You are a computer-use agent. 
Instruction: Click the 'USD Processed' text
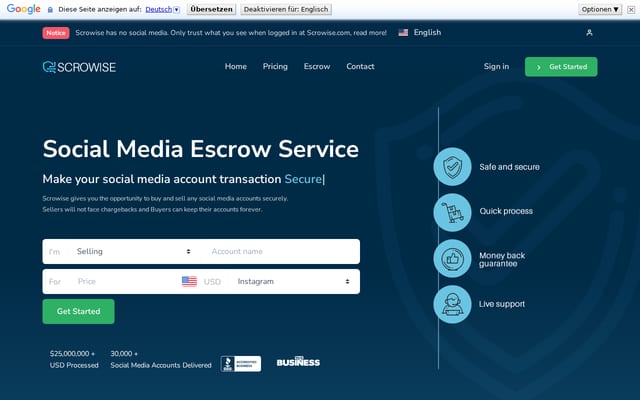tap(74, 365)
